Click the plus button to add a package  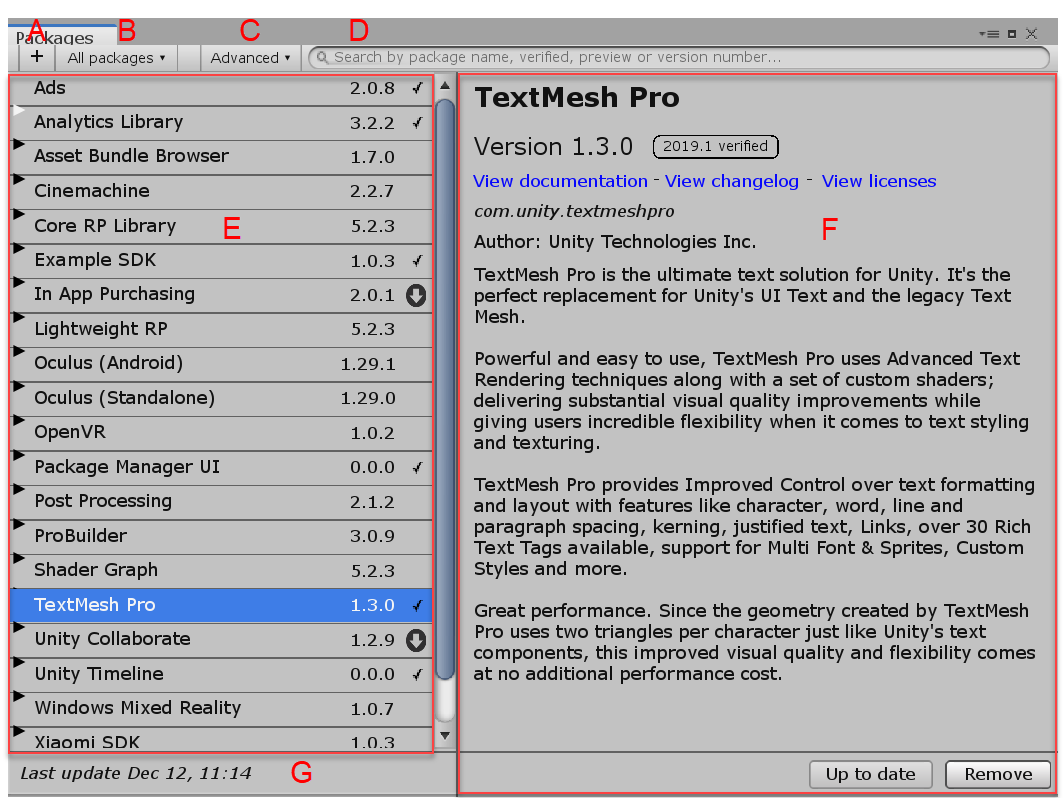(x=36, y=57)
